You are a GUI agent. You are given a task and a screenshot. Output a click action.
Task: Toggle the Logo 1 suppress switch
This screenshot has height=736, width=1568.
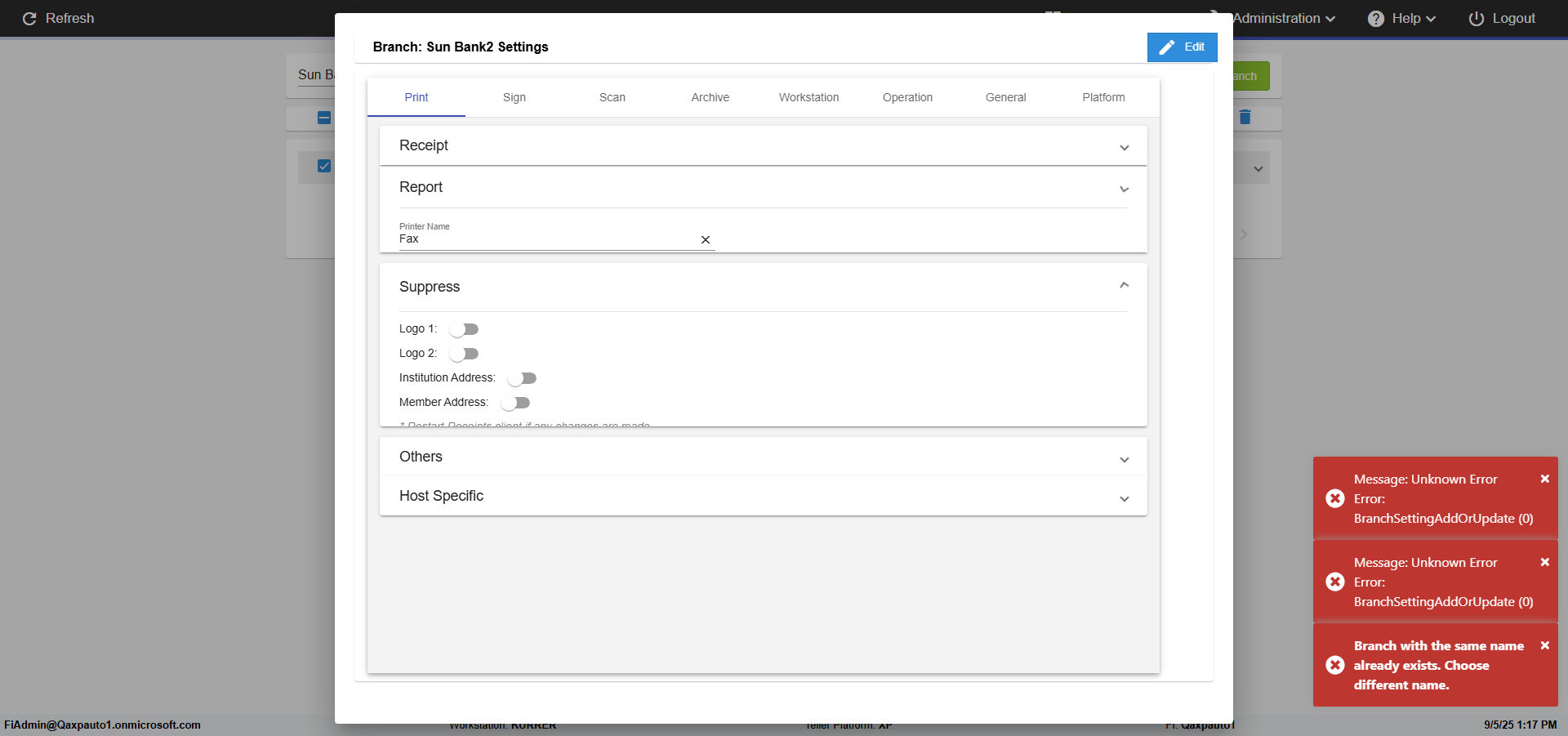pyautogui.click(x=464, y=329)
